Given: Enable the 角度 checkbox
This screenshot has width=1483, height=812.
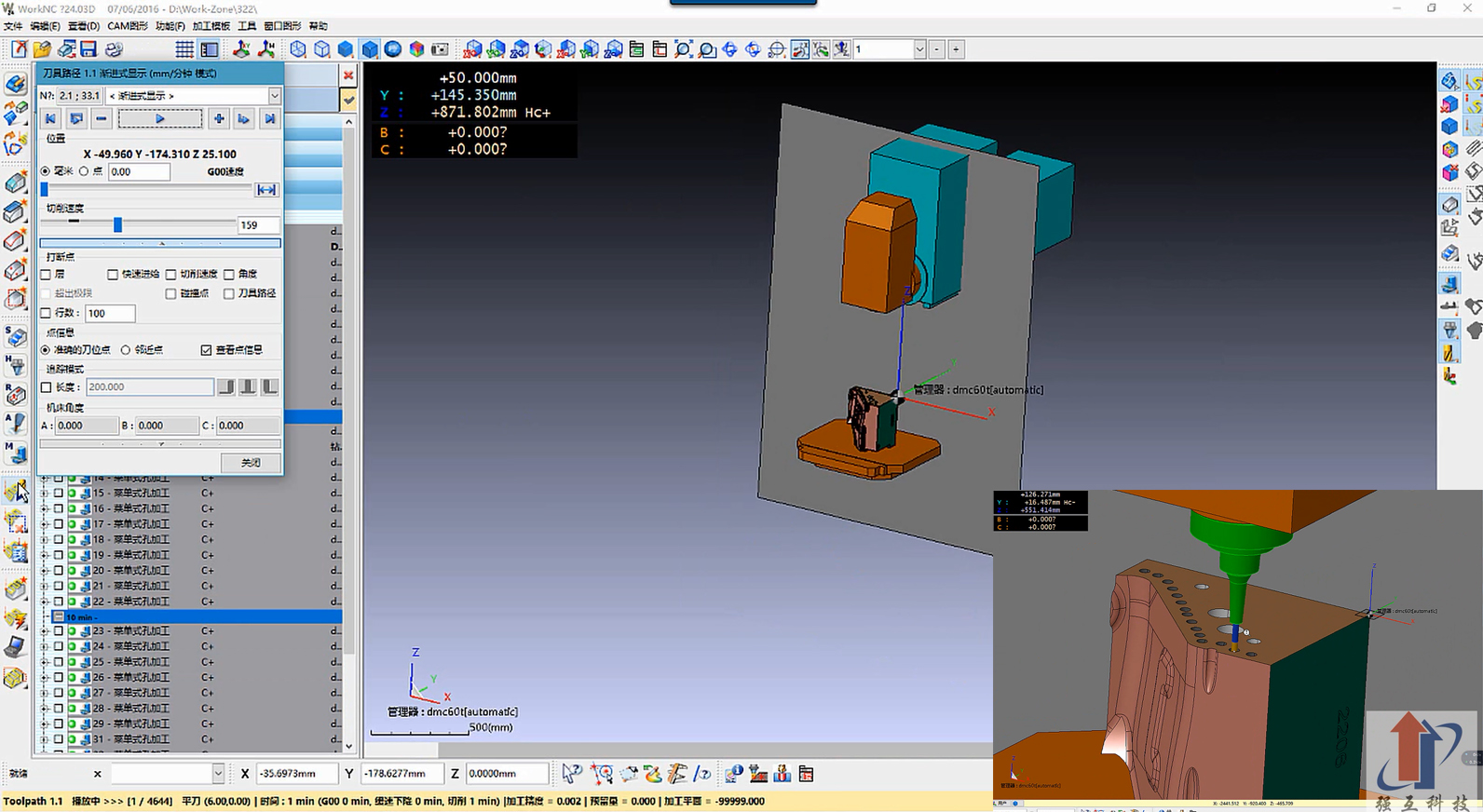Looking at the screenshot, I should [x=229, y=275].
